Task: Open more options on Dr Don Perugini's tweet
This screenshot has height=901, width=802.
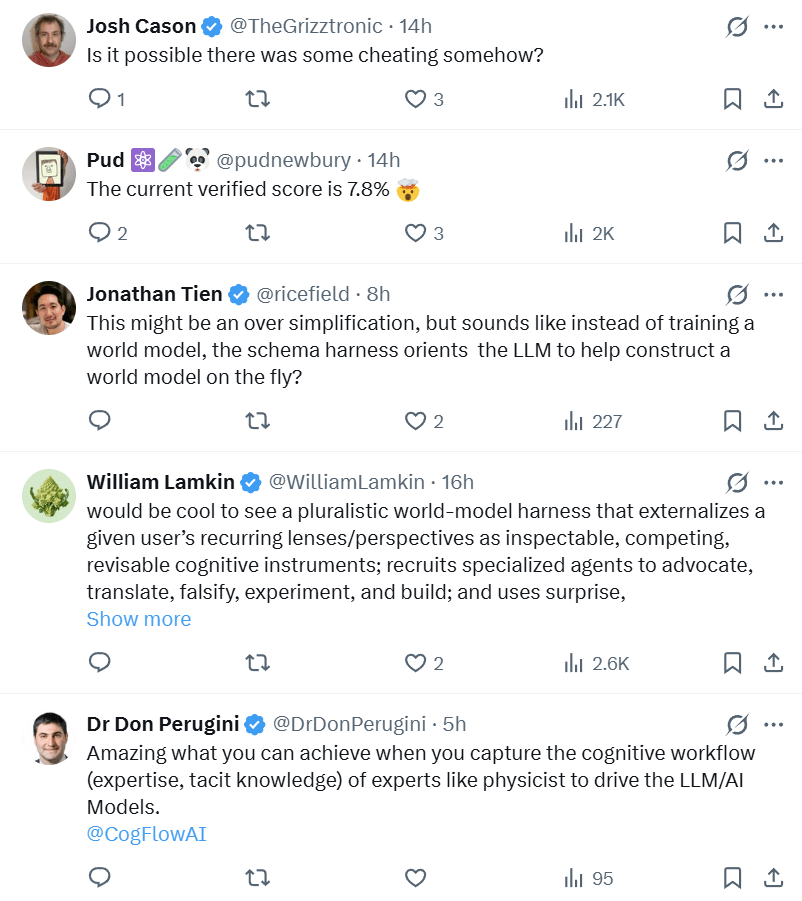Action: click(x=773, y=725)
